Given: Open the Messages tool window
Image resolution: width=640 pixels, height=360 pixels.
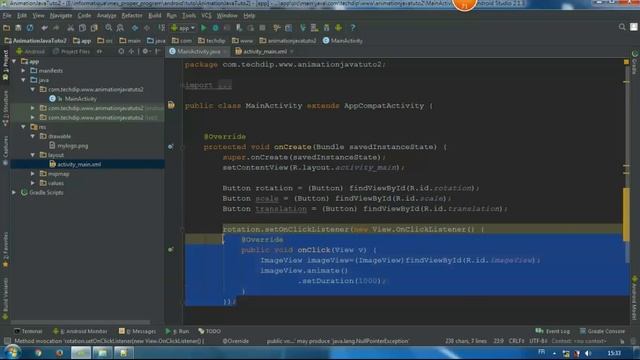Looking at the screenshot, I should pyautogui.click(x=137, y=331).
